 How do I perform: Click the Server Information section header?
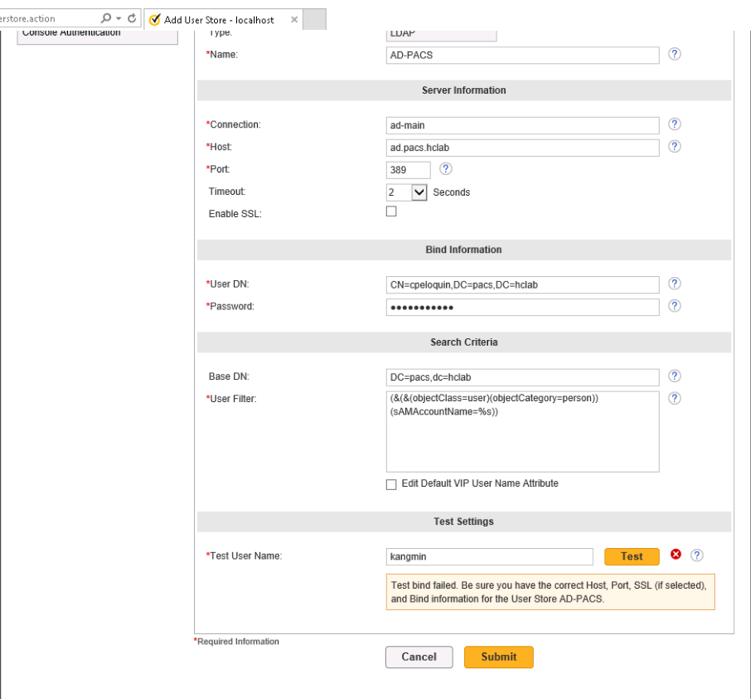coord(464,90)
